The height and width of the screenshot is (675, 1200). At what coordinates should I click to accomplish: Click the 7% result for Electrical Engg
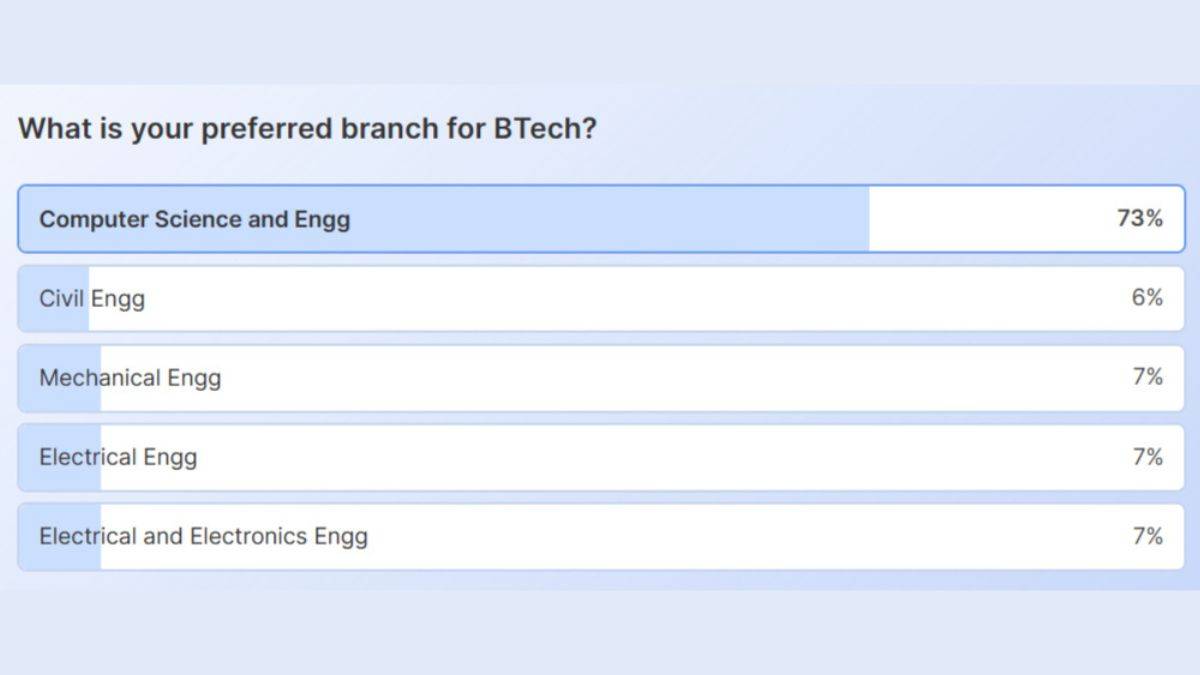click(1147, 457)
